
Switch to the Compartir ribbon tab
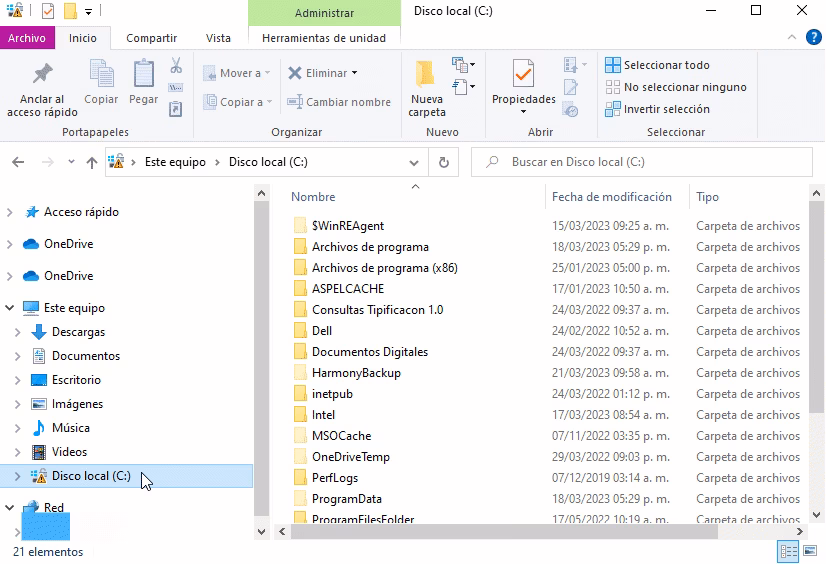(151, 38)
